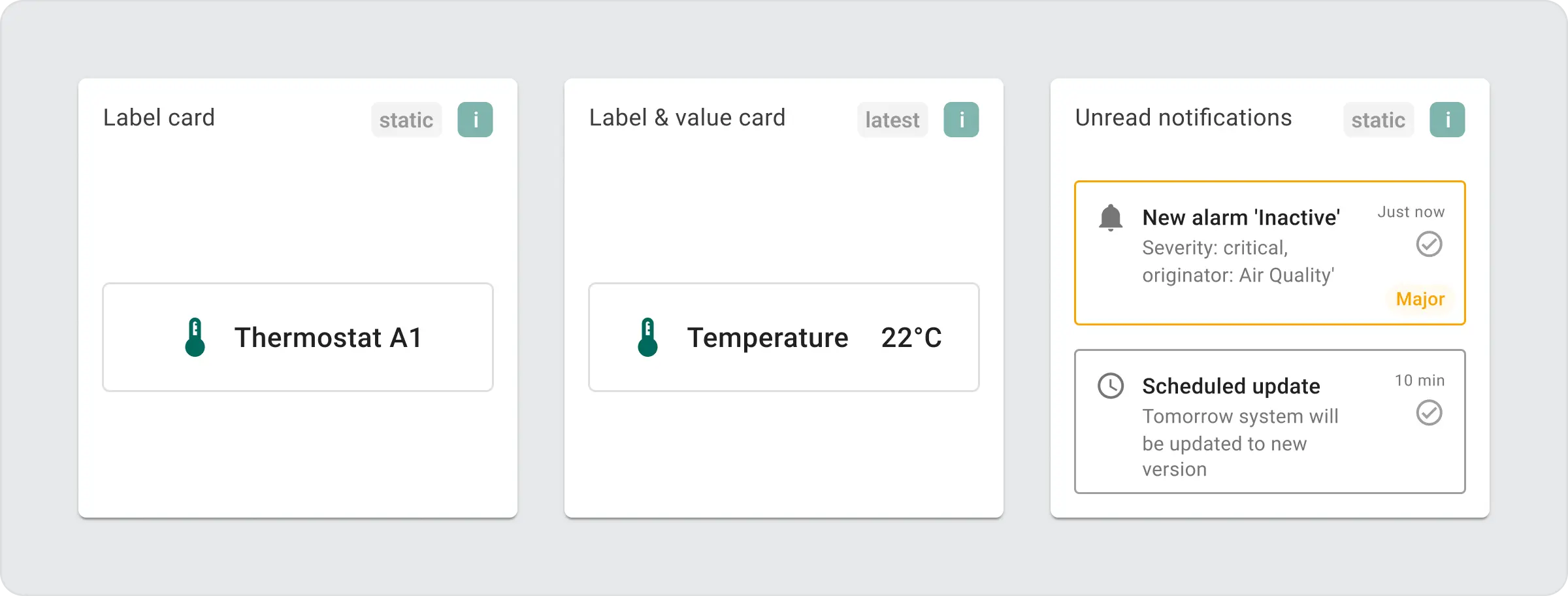This screenshot has height=596, width=1568.
Task: Click info icon on Label & value card
Action: coord(961,120)
